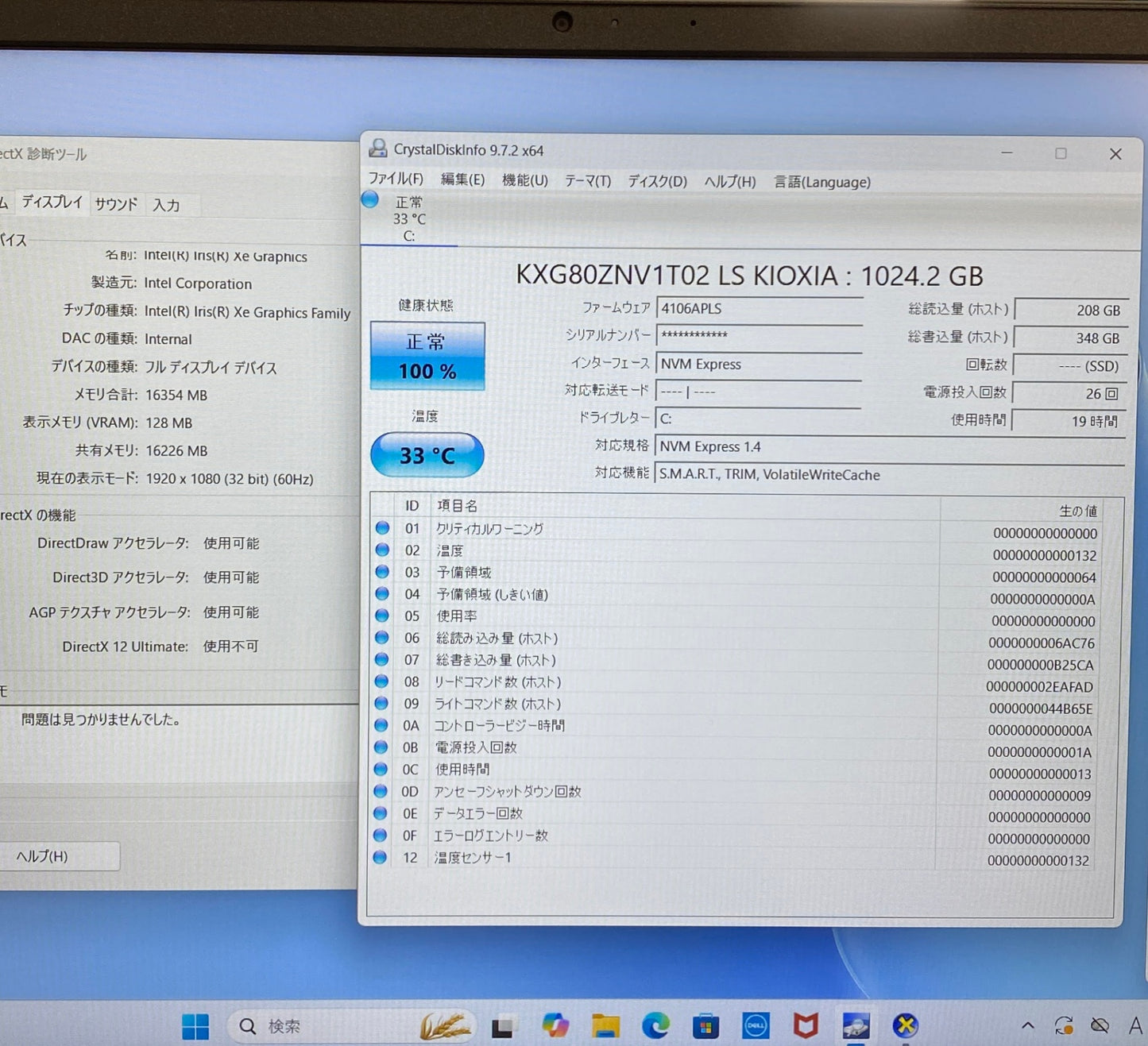This screenshot has width=1148, height=1046.
Task: Open the 機能(U) menu
Action: (x=525, y=180)
